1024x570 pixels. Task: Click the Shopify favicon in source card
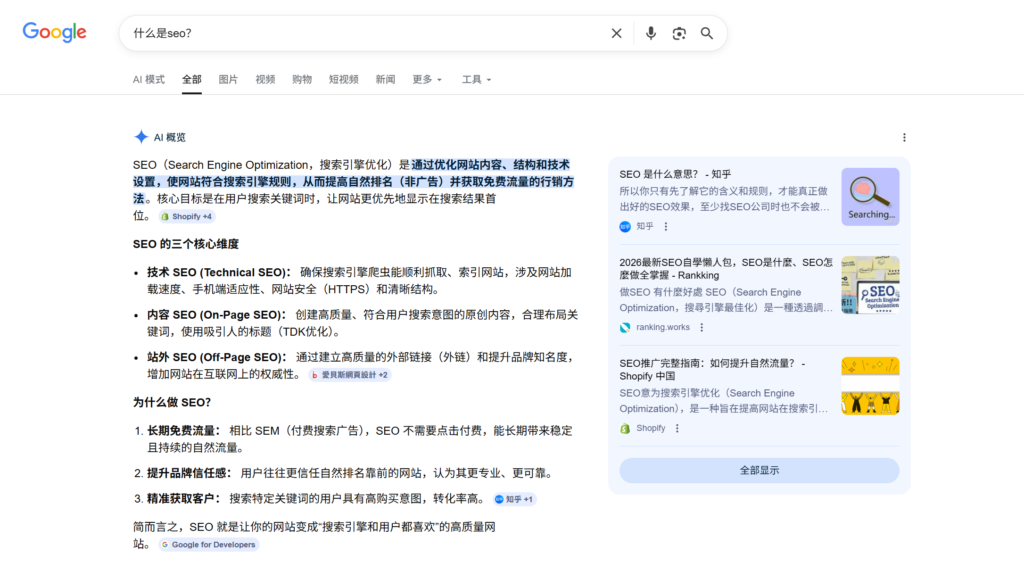pos(625,428)
